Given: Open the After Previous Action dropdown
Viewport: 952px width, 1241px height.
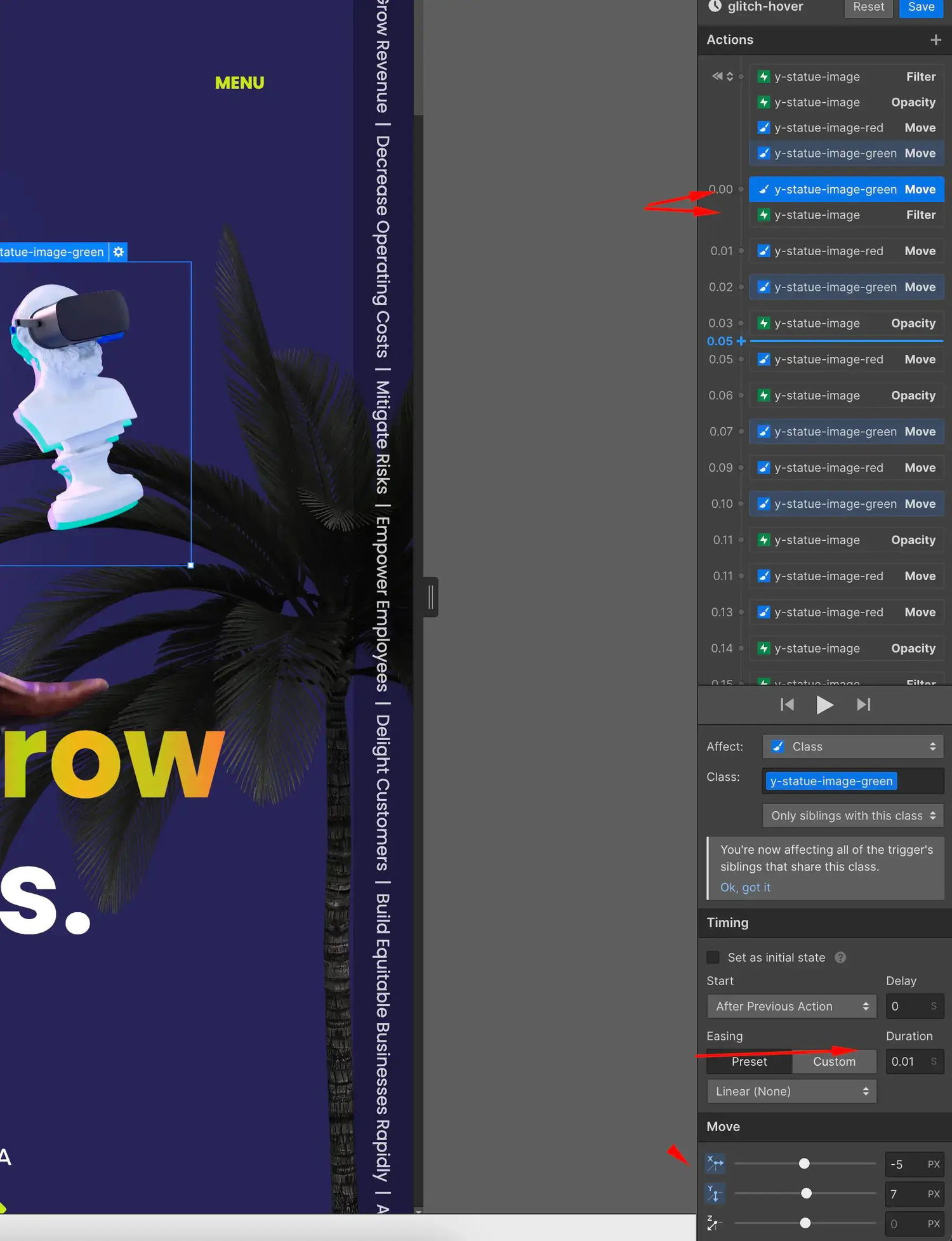Looking at the screenshot, I should point(791,1006).
